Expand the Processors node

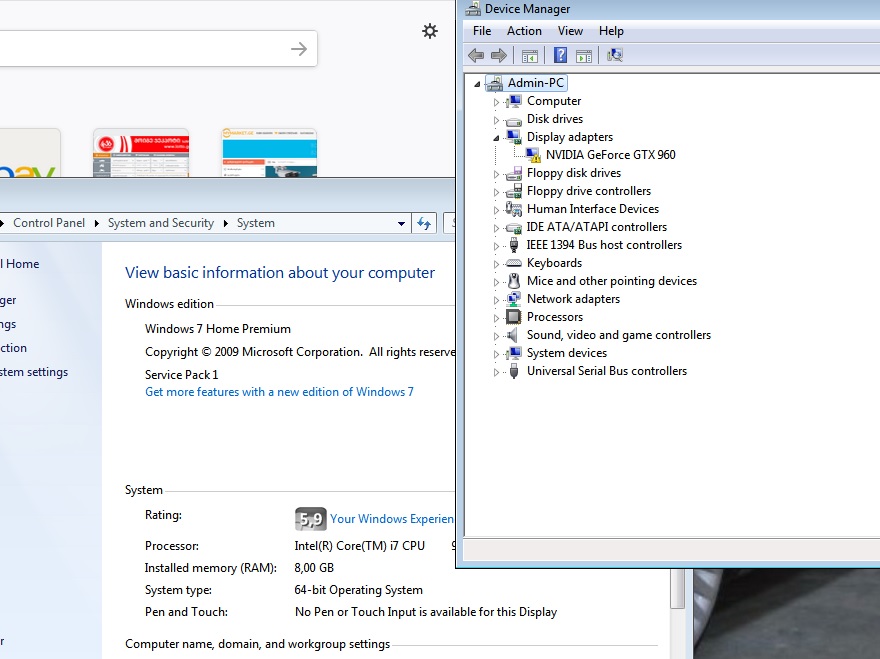coord(496,318)
